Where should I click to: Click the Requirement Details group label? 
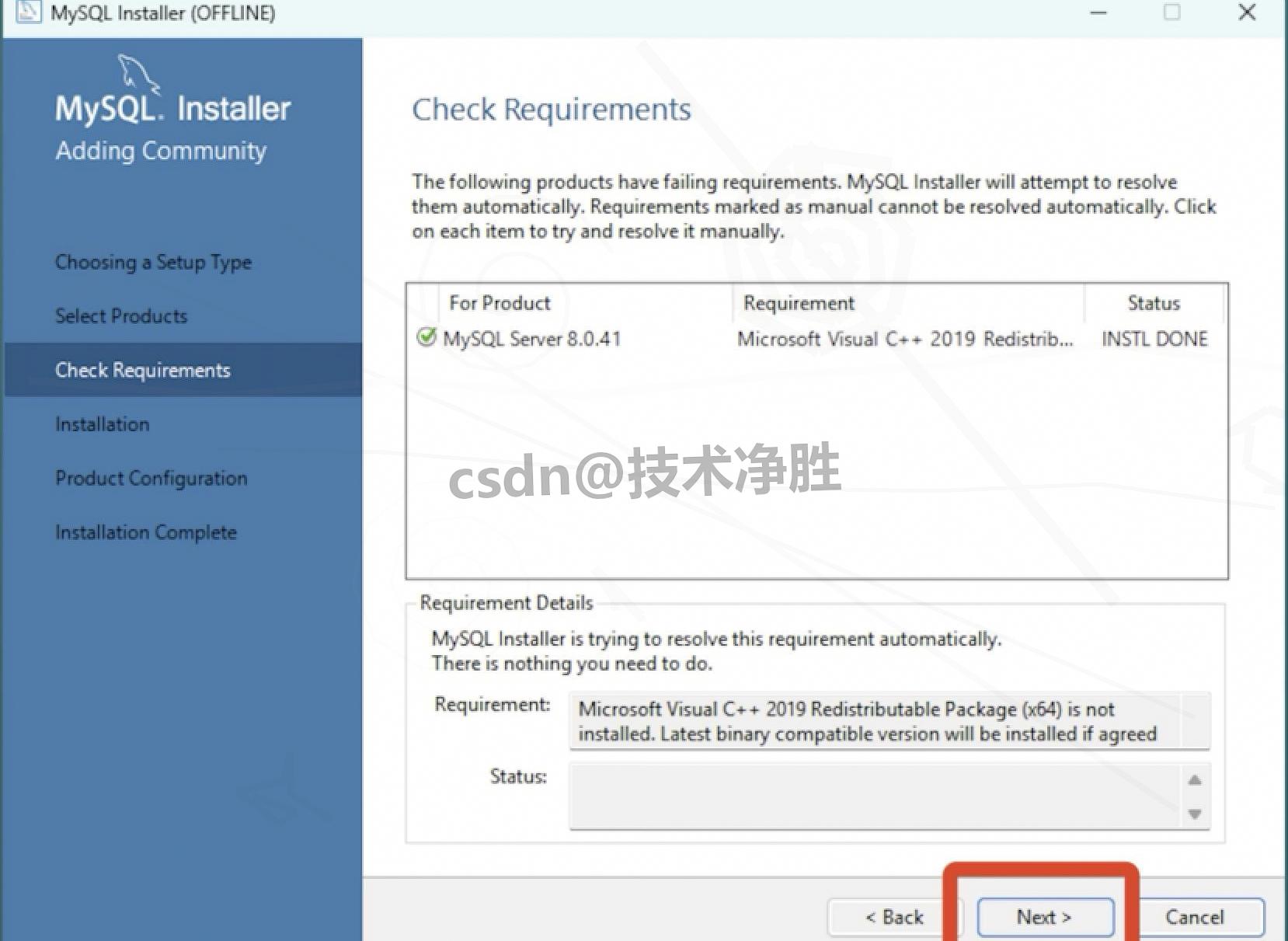tap(506, 603)
